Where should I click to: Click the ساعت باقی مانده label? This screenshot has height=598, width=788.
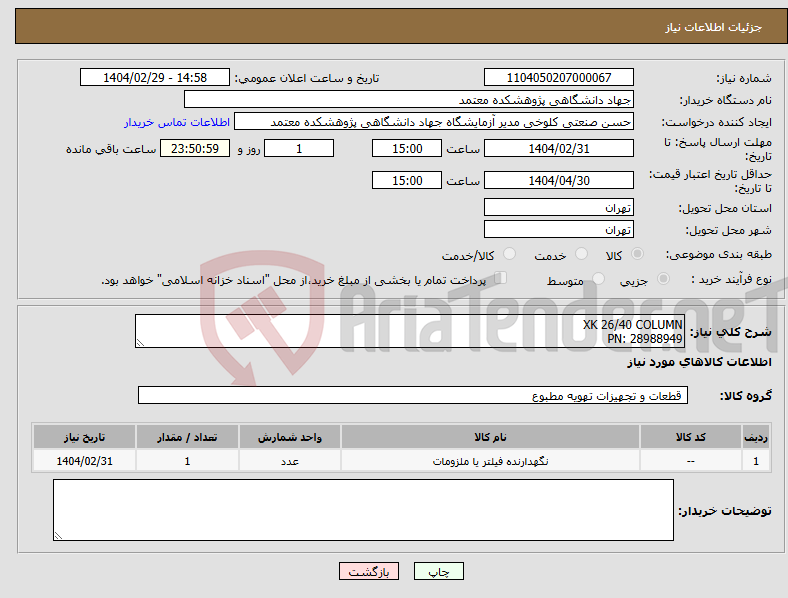click(111, 149)
